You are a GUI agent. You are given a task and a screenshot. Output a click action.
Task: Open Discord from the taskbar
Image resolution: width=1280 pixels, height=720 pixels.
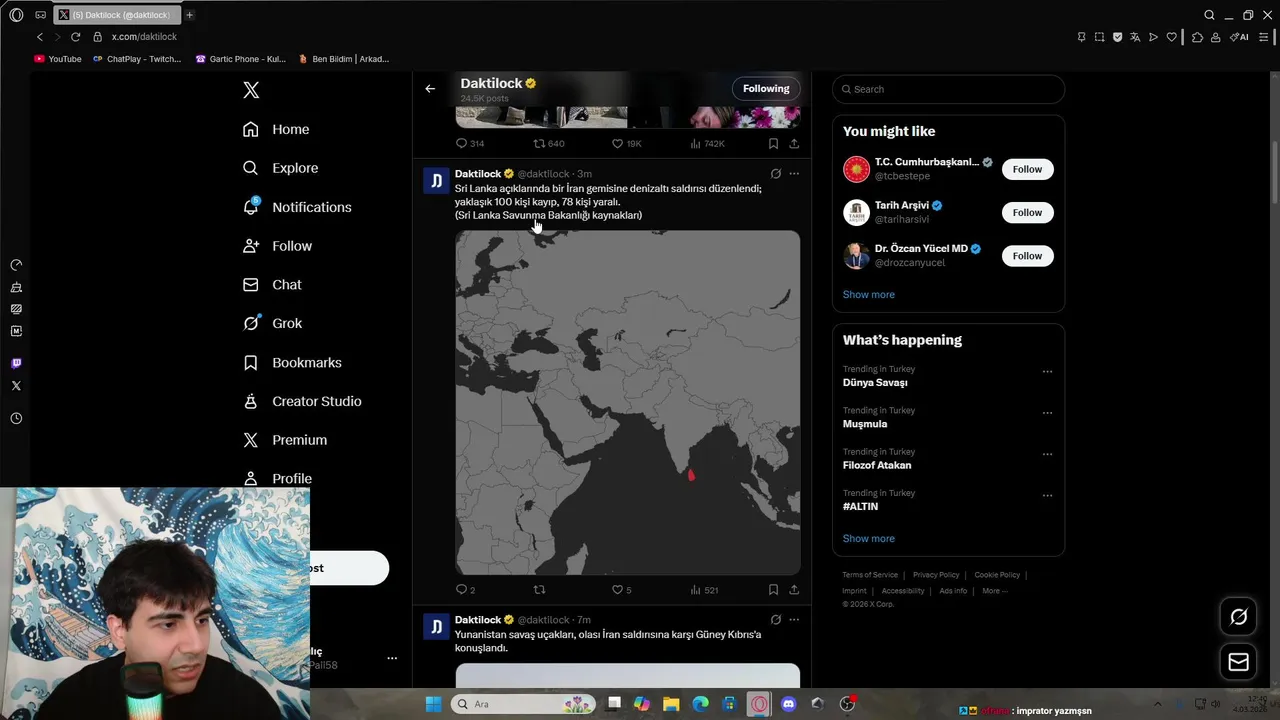point(789,704)
